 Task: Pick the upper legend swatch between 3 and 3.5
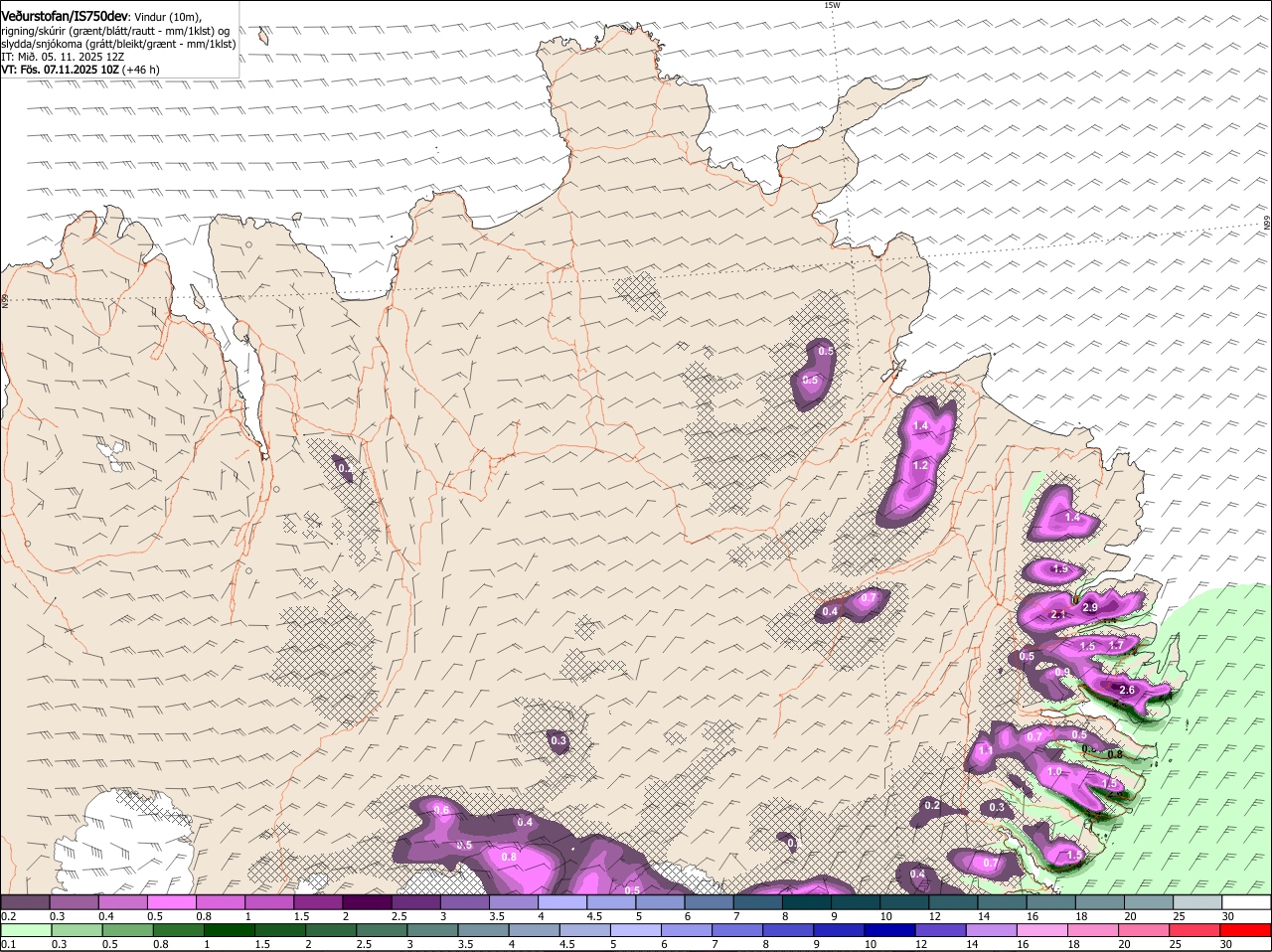[464, 901]
